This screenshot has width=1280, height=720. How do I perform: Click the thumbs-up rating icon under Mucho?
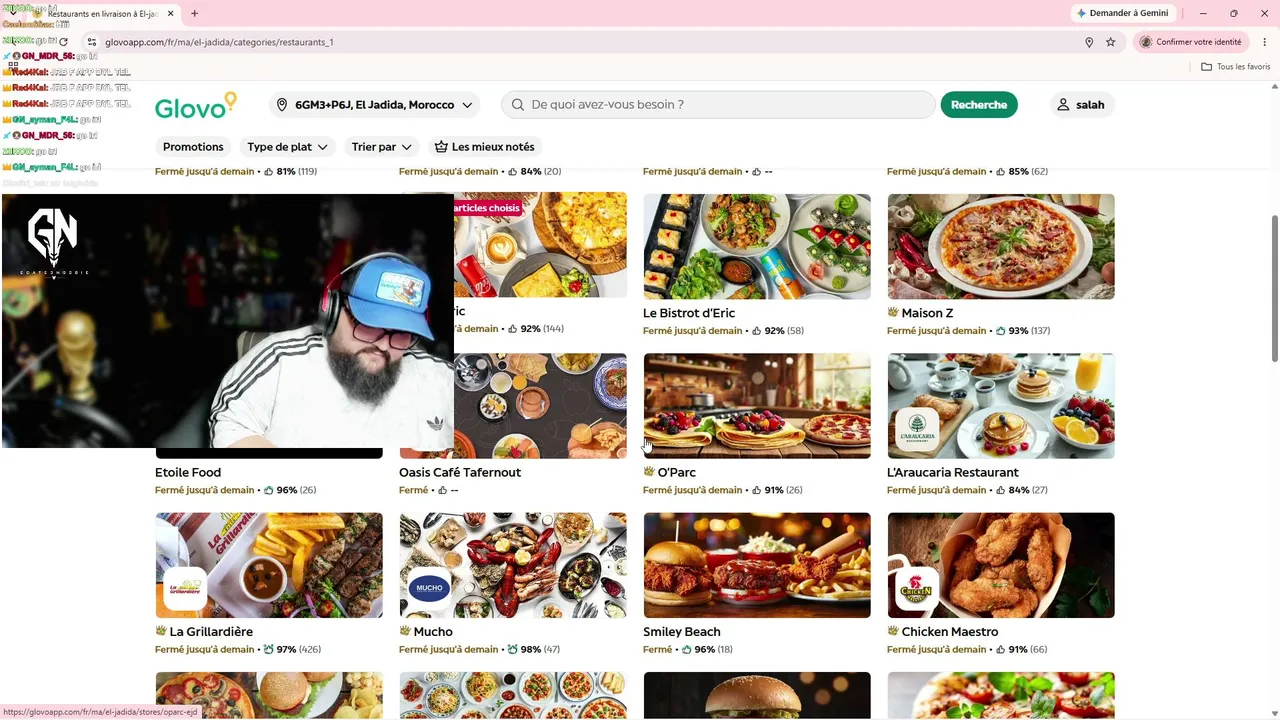(512, 650)
